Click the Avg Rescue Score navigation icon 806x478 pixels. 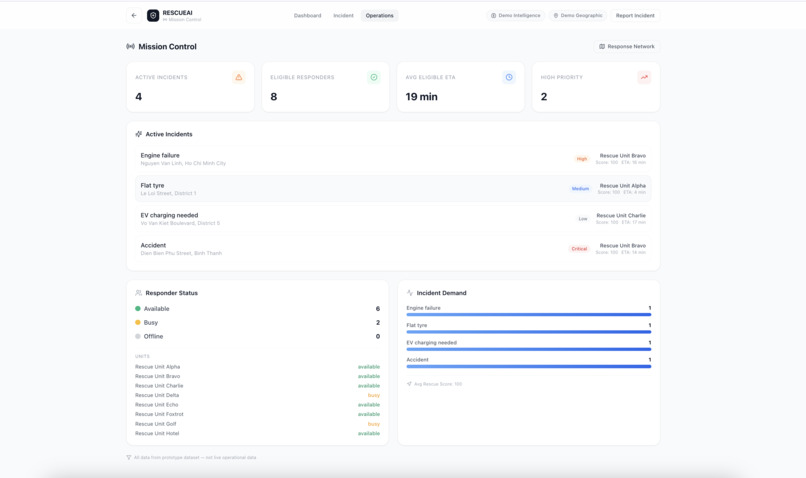tap(409, 384)
